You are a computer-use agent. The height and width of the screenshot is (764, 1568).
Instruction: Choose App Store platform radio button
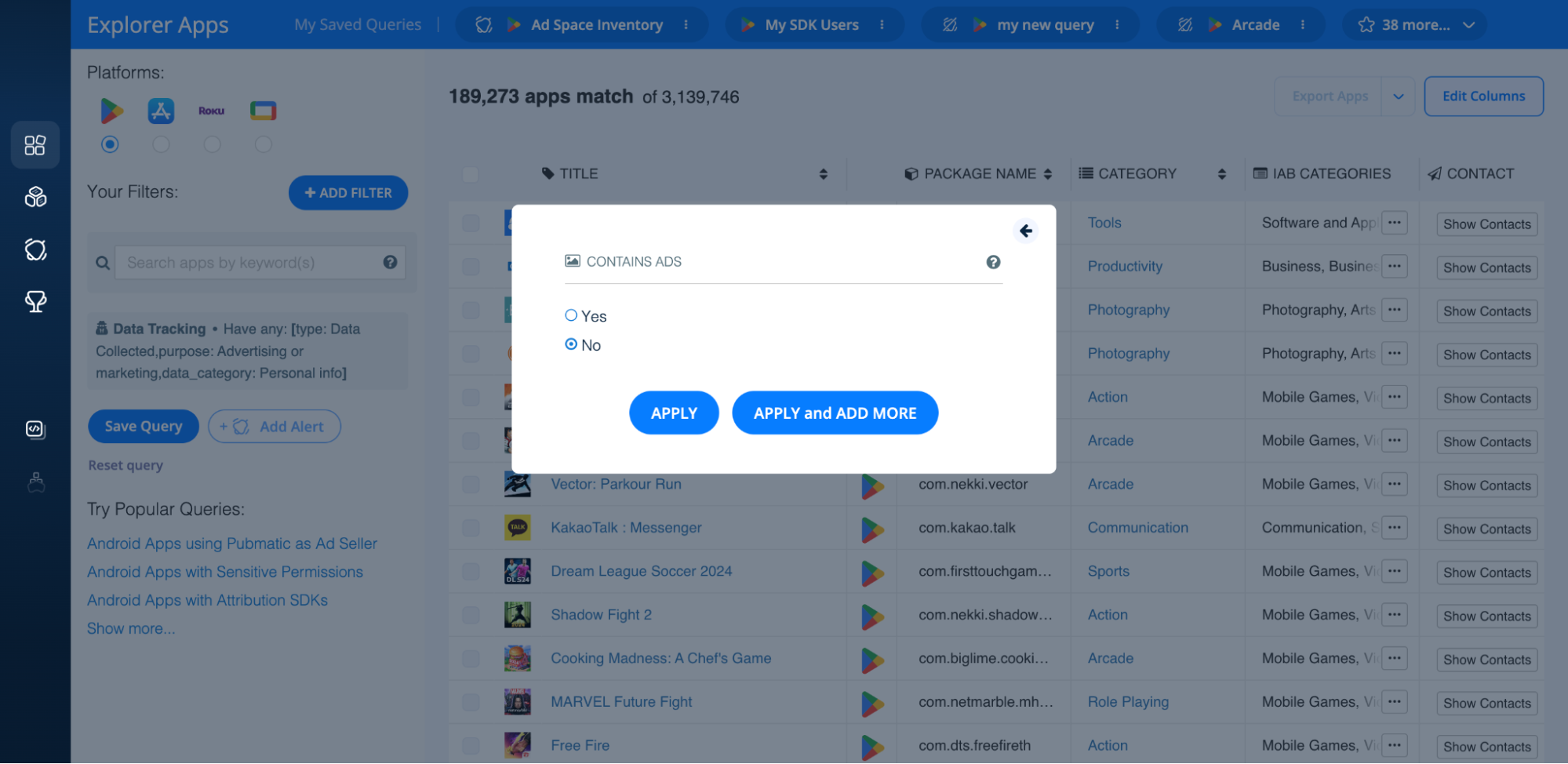pos(161,144)
